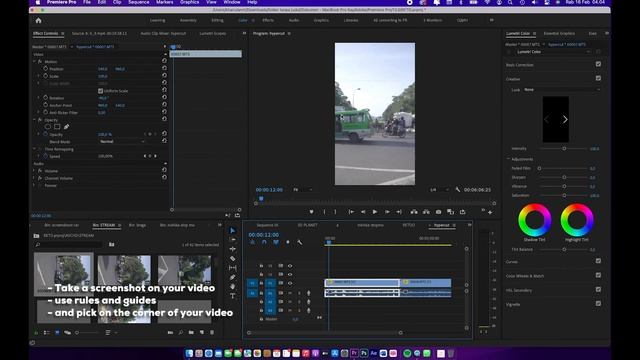Toggle the Curves checkbox

(598, 261)
